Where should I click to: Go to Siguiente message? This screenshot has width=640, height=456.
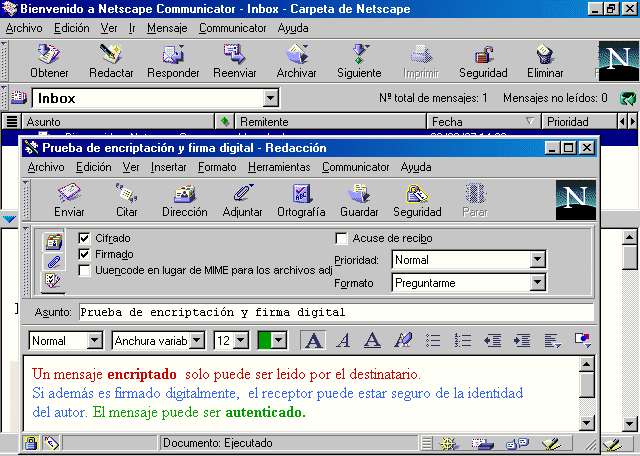(x=359, y=61)
